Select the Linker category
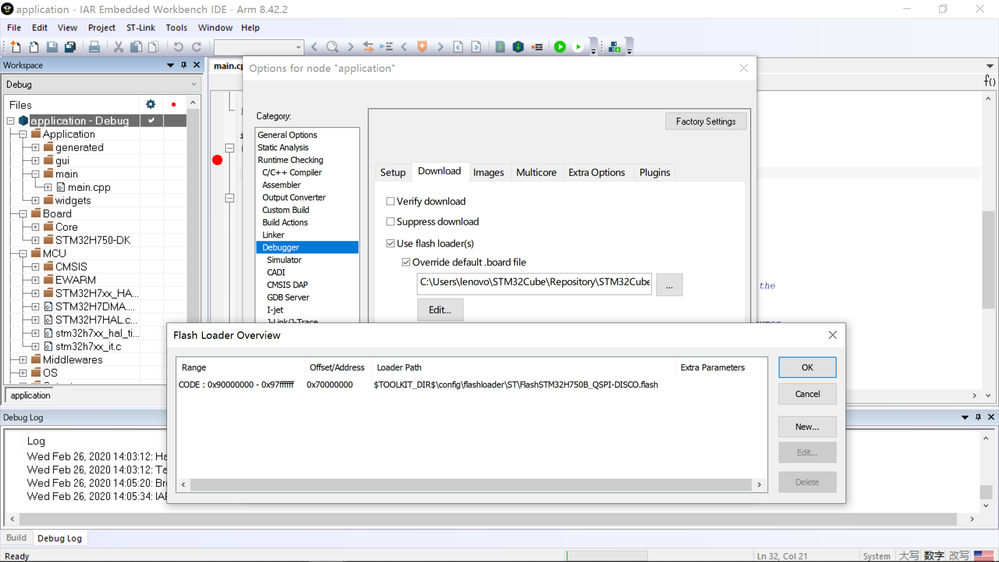Image resolution: width=999 pixels, height=562 pixels. coord(273,234)
